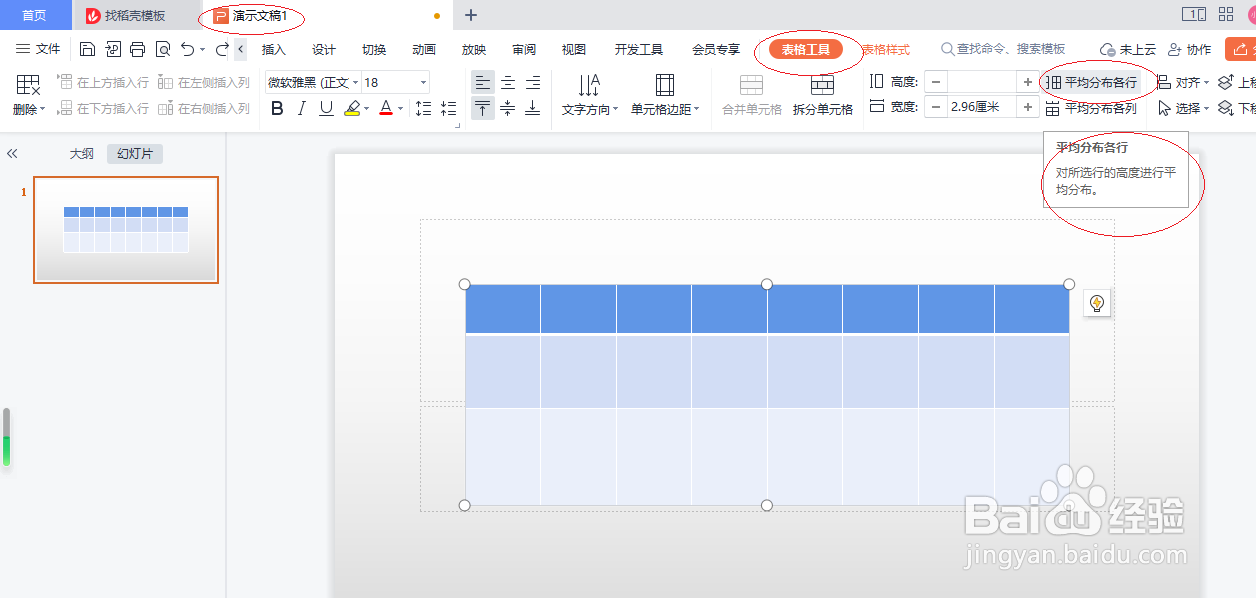Align cell text left
This screenshot has height=598, width=1256.
point(483,83)
